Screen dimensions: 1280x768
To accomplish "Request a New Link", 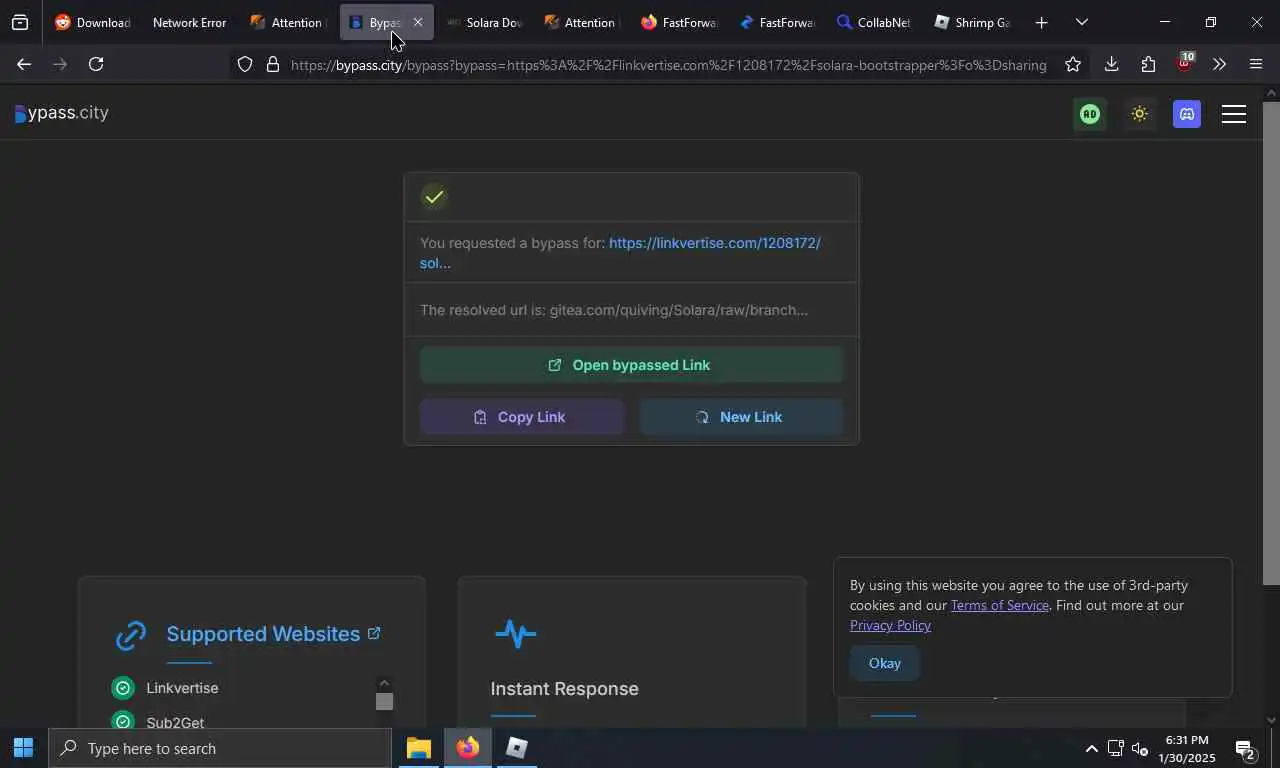I will (740, 417).
